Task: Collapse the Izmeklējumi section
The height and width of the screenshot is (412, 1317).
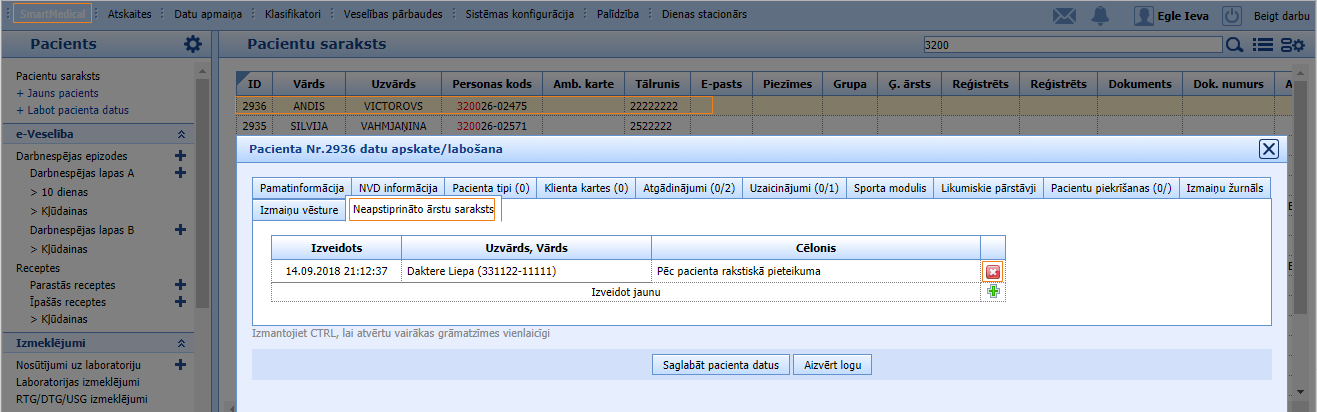Action: (181, 343)
